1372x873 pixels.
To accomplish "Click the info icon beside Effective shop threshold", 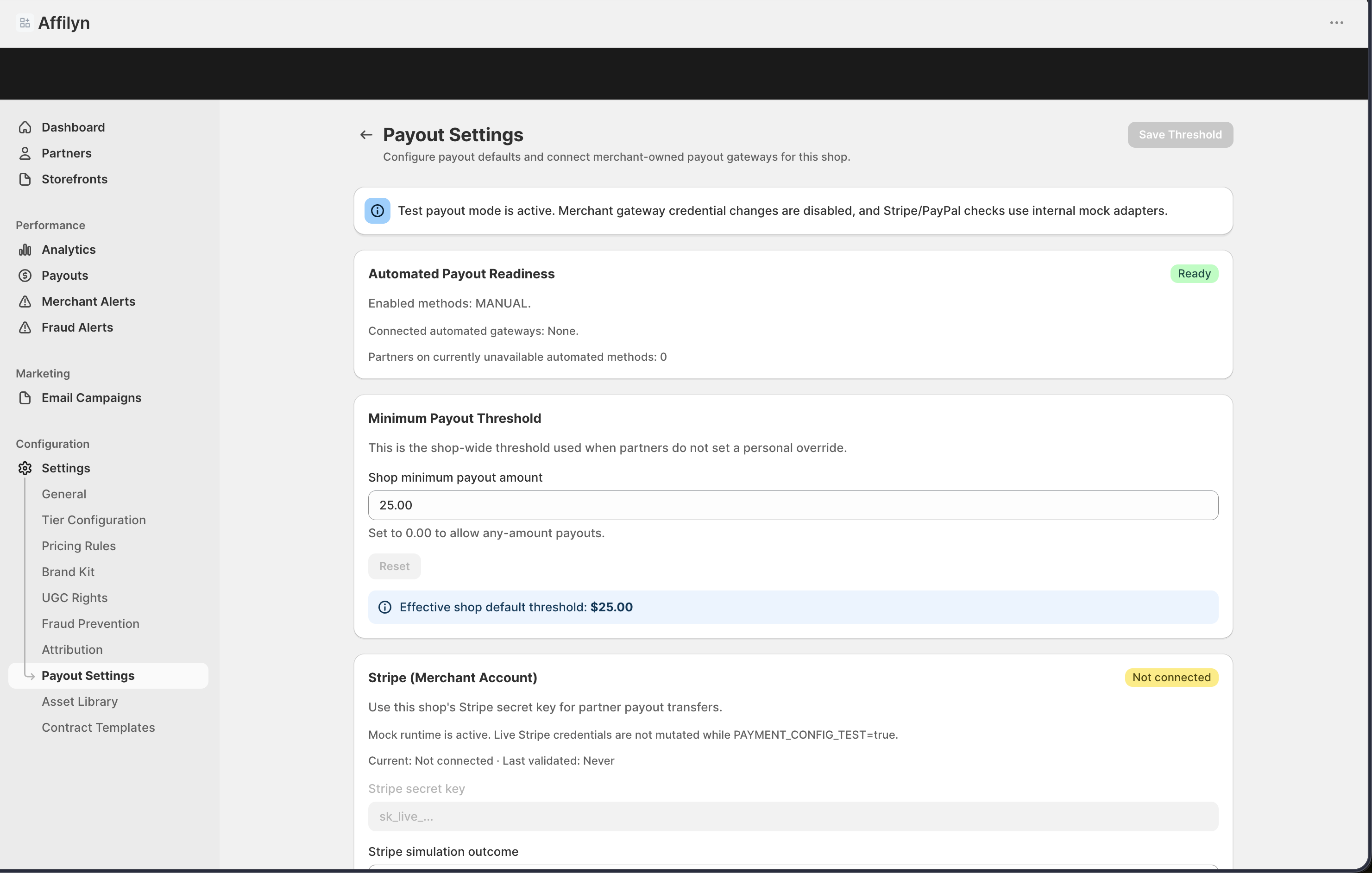I will click(x=385, y=607).
